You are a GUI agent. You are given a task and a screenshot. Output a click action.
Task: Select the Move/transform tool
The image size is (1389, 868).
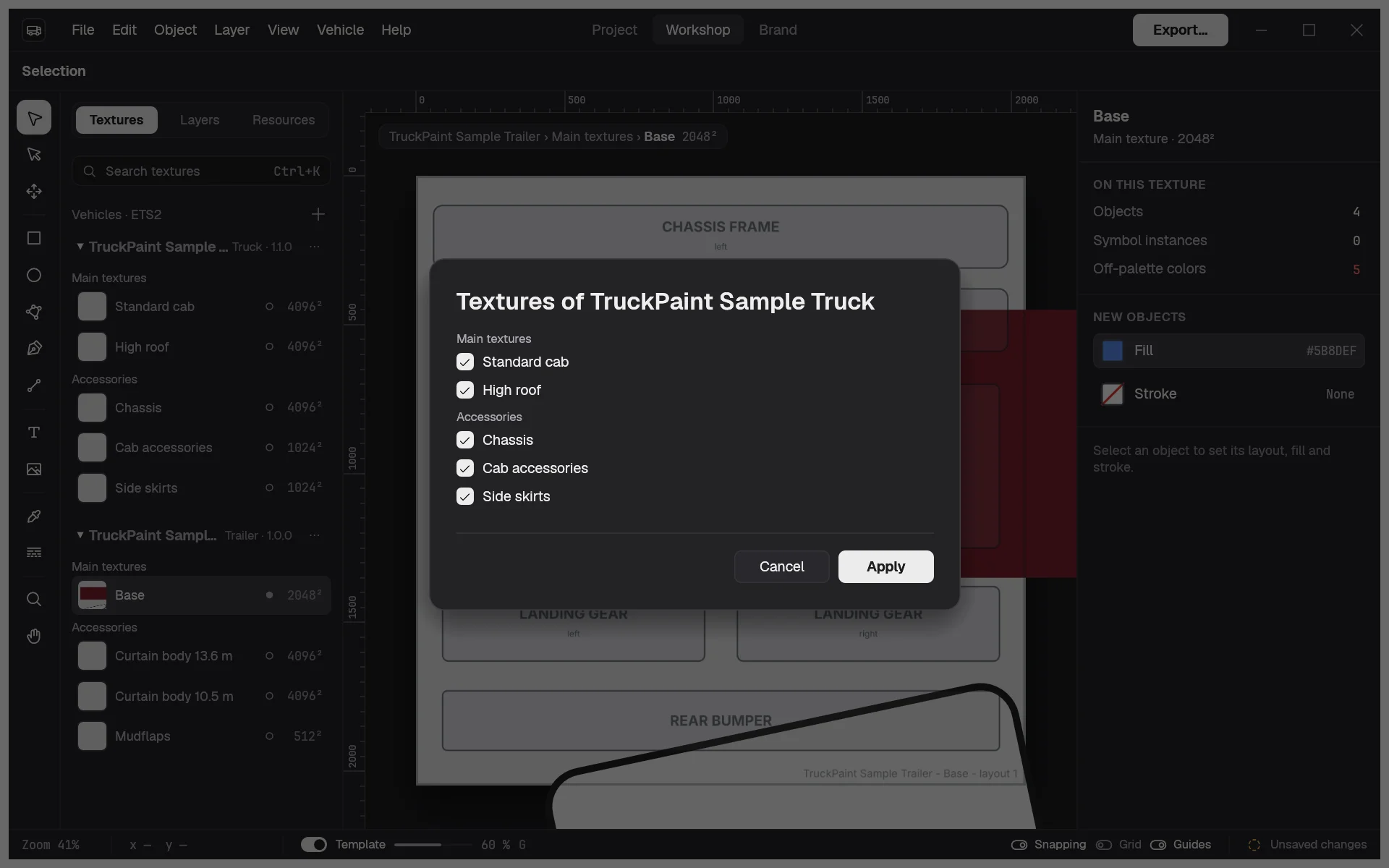tap(34, 191)
